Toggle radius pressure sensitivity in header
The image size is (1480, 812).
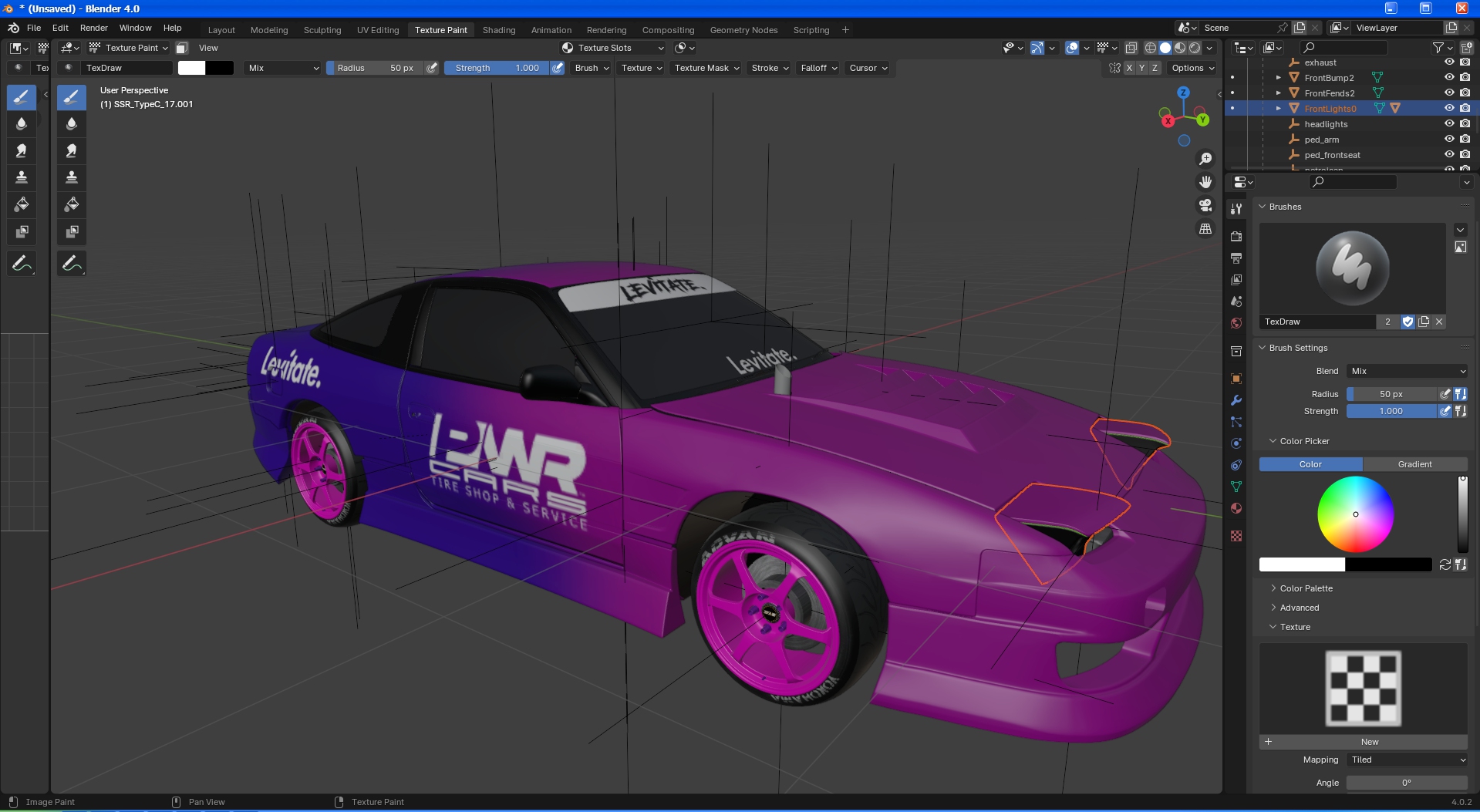click(432, 68)
